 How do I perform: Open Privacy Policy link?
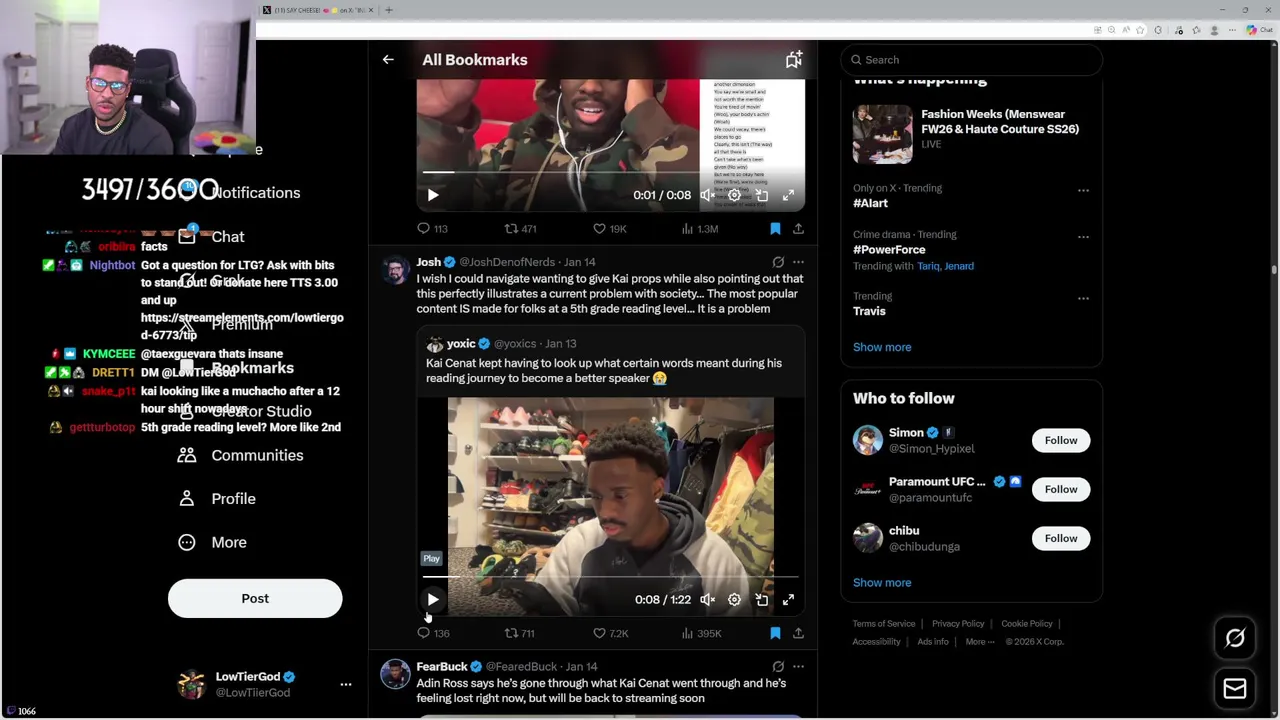(958, 624)
